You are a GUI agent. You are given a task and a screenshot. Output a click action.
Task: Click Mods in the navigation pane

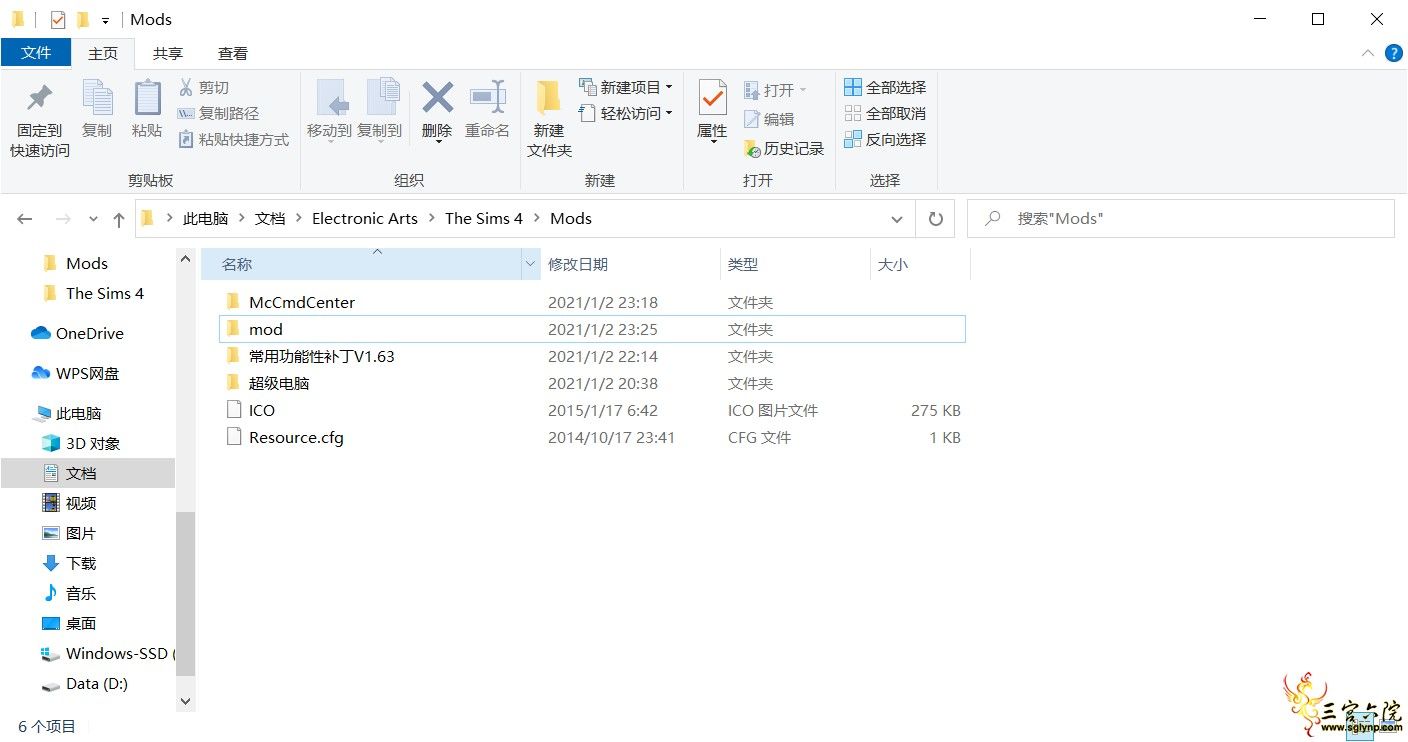coord(87,263)
